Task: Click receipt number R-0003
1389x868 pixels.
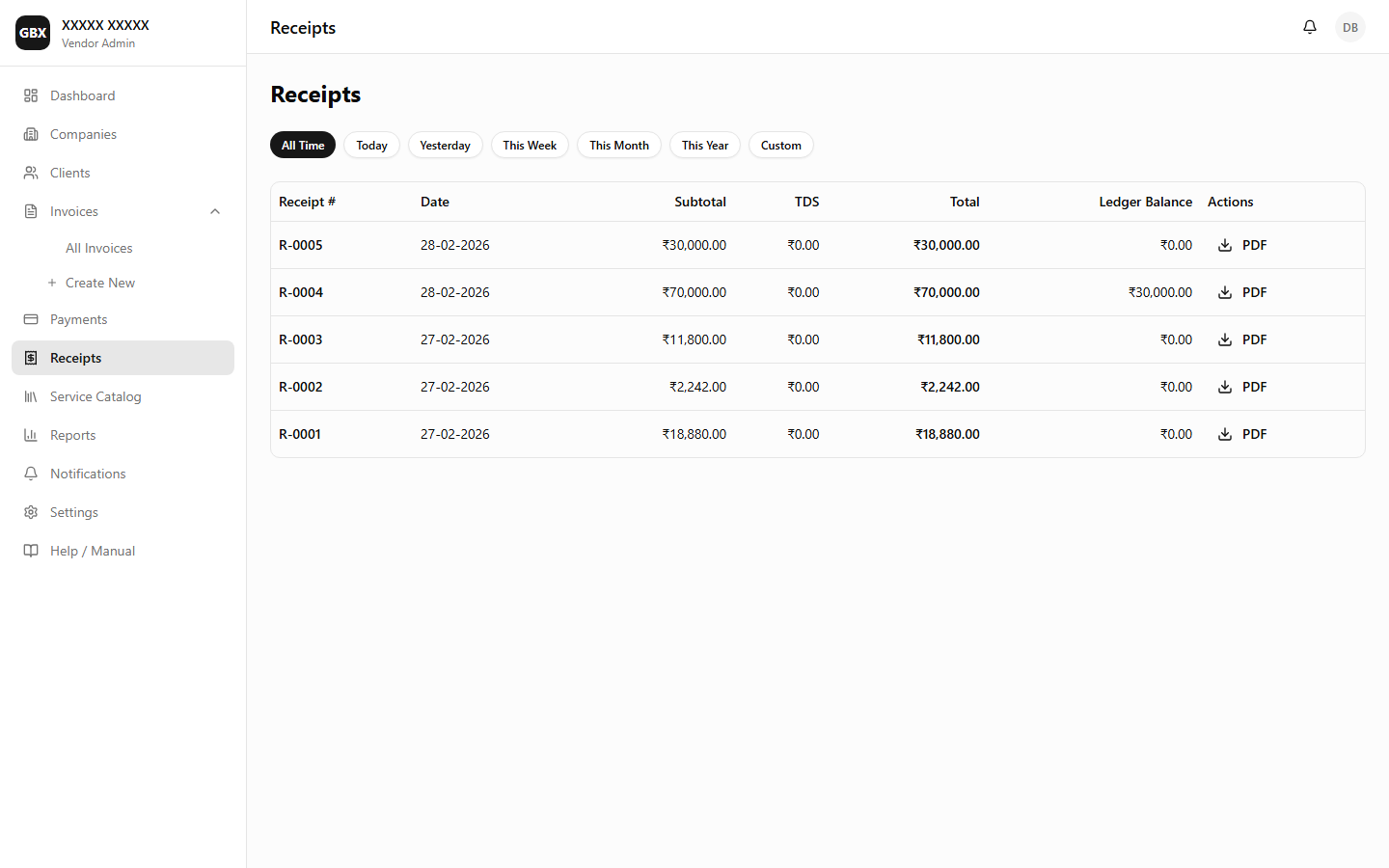Action: tap(301, 339)
